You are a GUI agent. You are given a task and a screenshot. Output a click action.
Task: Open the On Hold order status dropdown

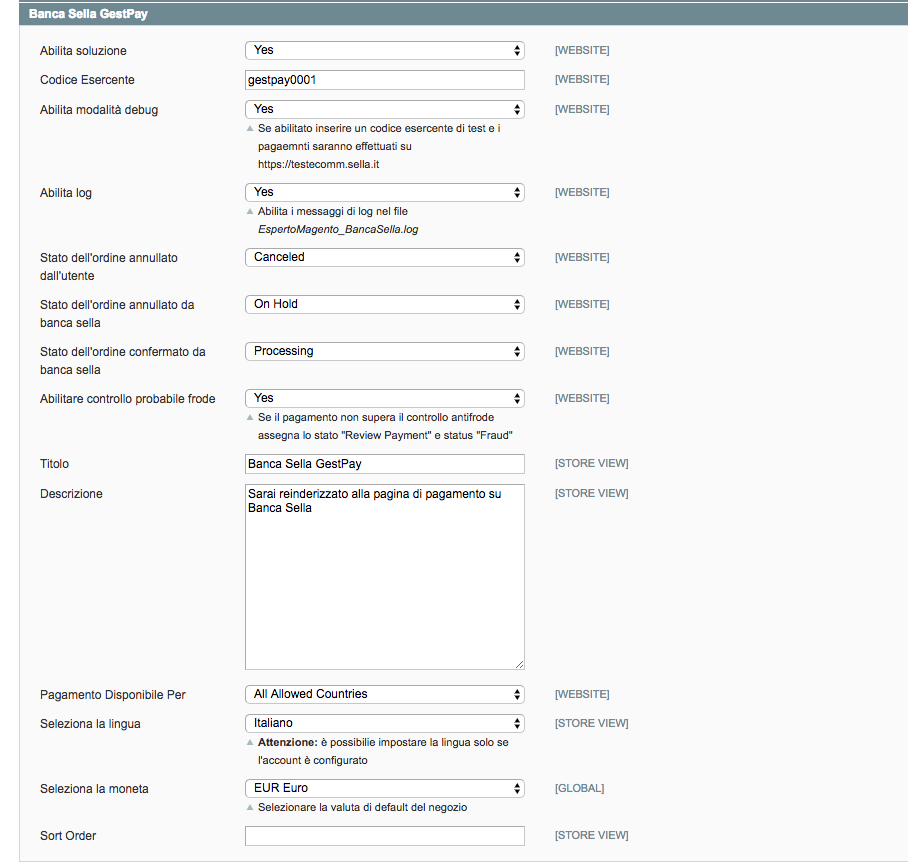coord(385,304)
